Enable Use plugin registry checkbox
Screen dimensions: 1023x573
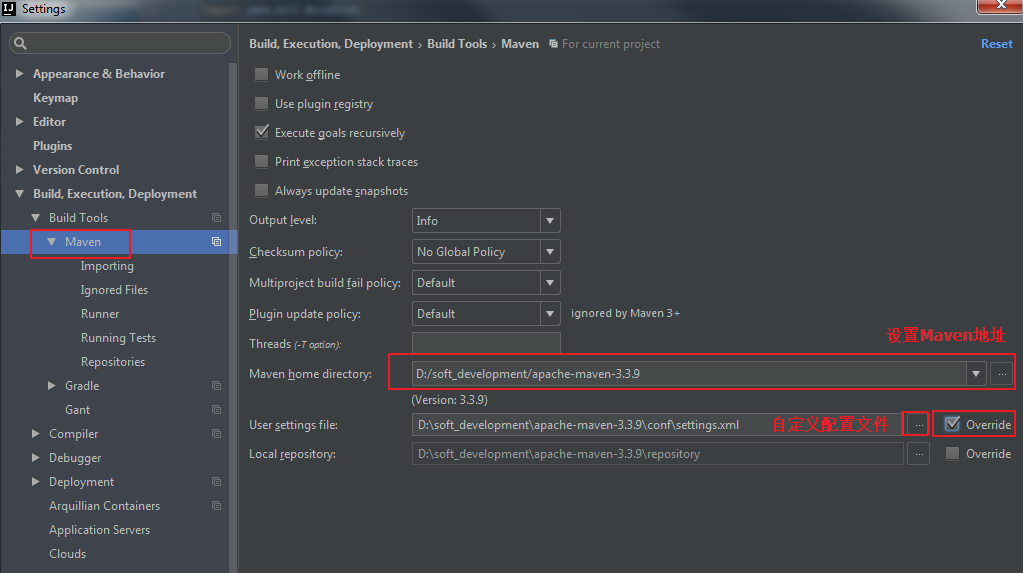coord(262,103)
